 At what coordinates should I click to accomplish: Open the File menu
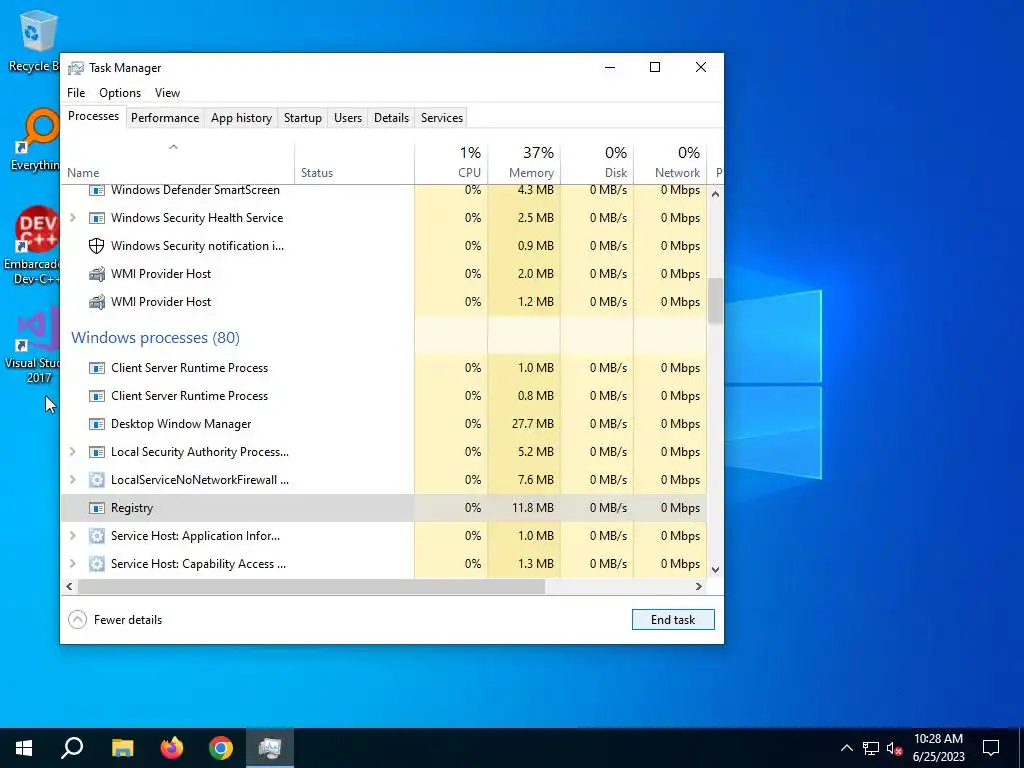(x=76, y=93)
